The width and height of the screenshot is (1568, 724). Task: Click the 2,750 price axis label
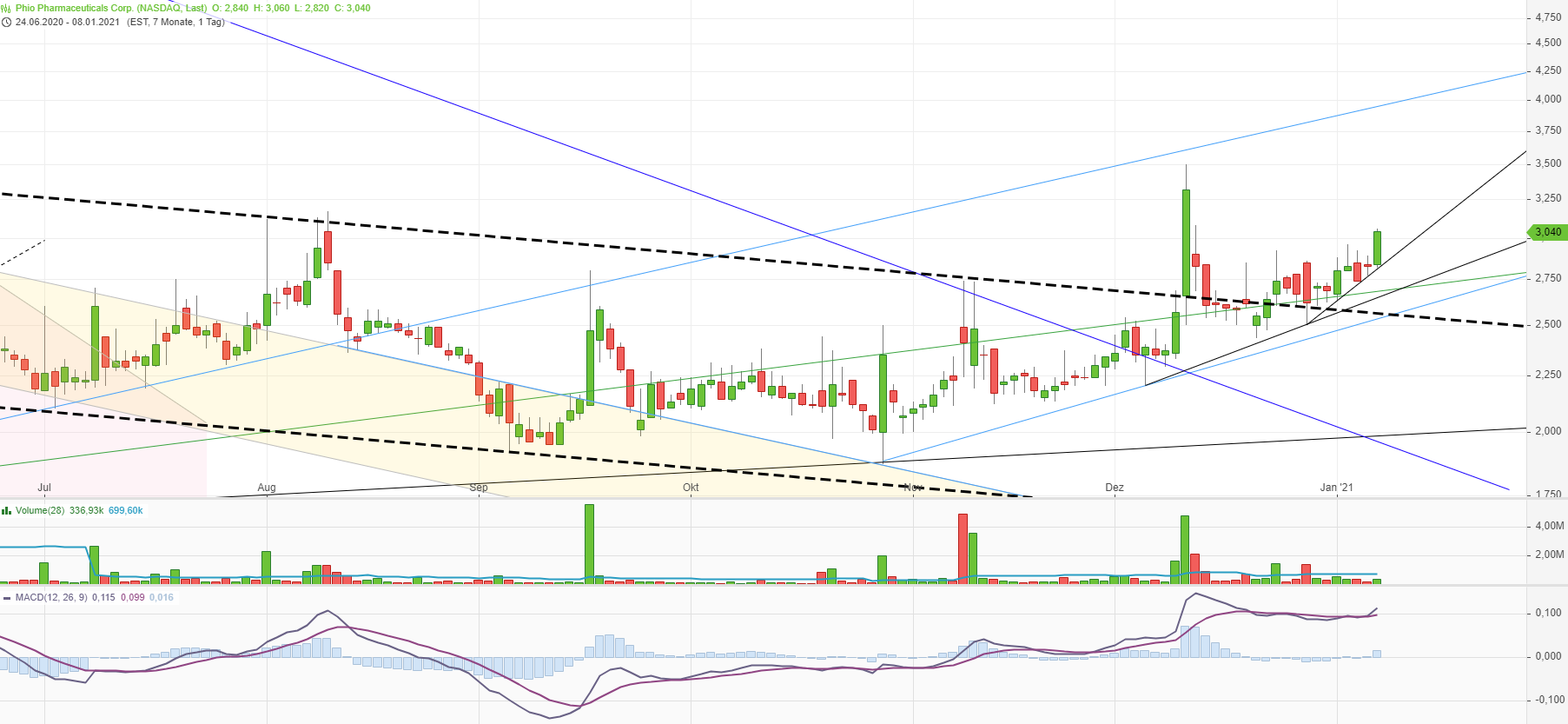click(1548, 278)
